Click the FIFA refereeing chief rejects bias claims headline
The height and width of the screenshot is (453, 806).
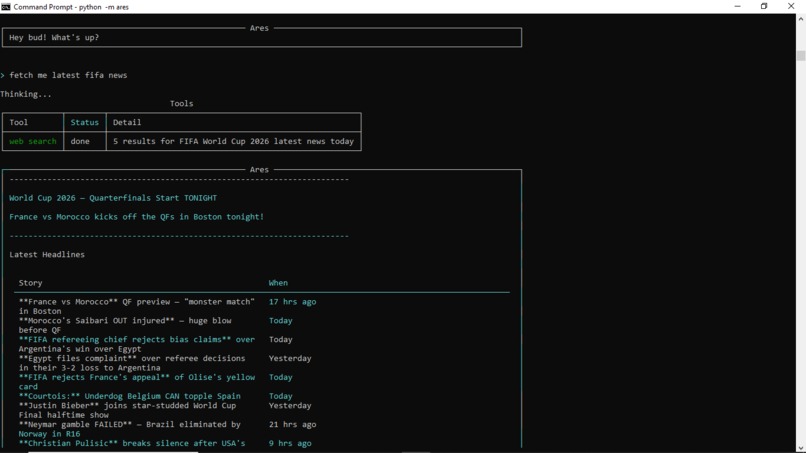[x=137, y=344]
